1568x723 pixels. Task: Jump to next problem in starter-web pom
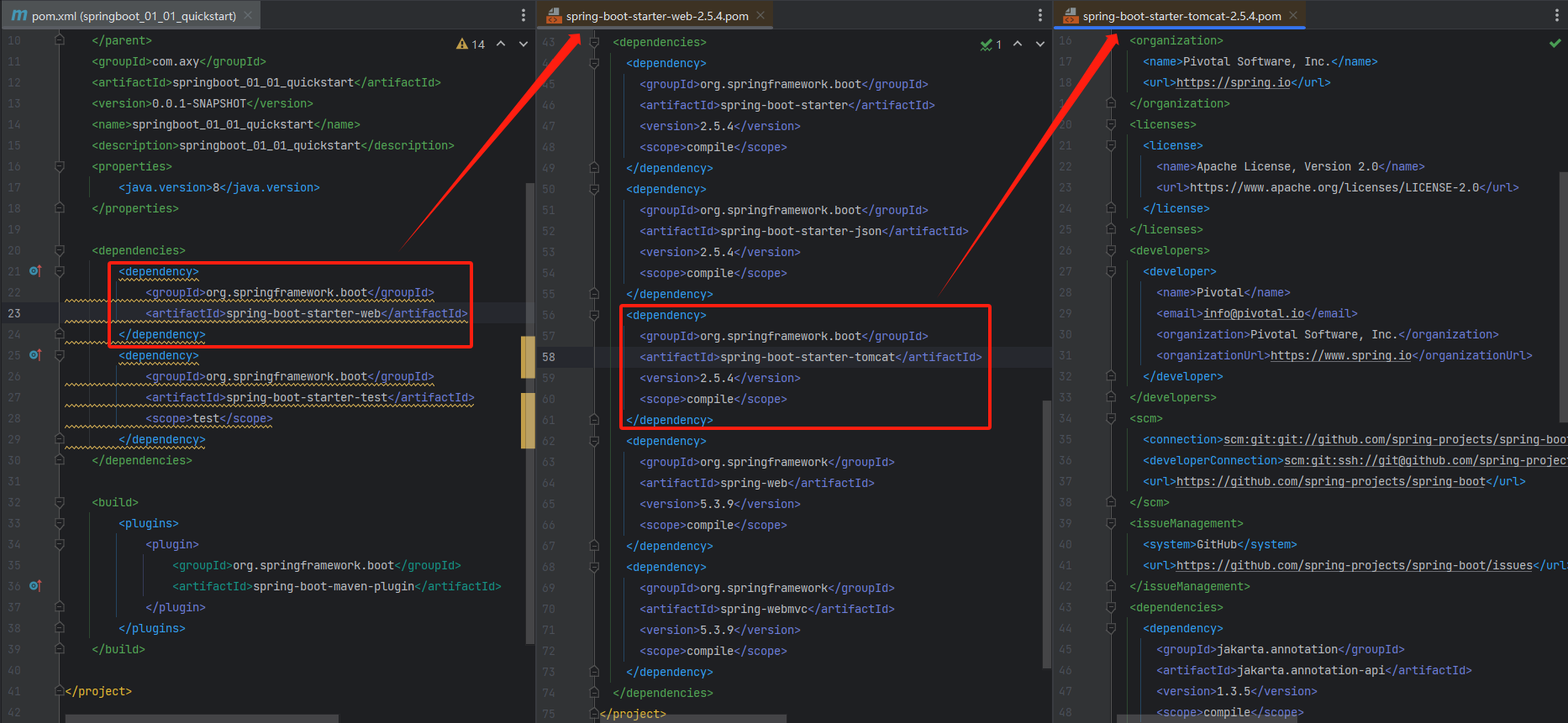(x=1039, y=44)
